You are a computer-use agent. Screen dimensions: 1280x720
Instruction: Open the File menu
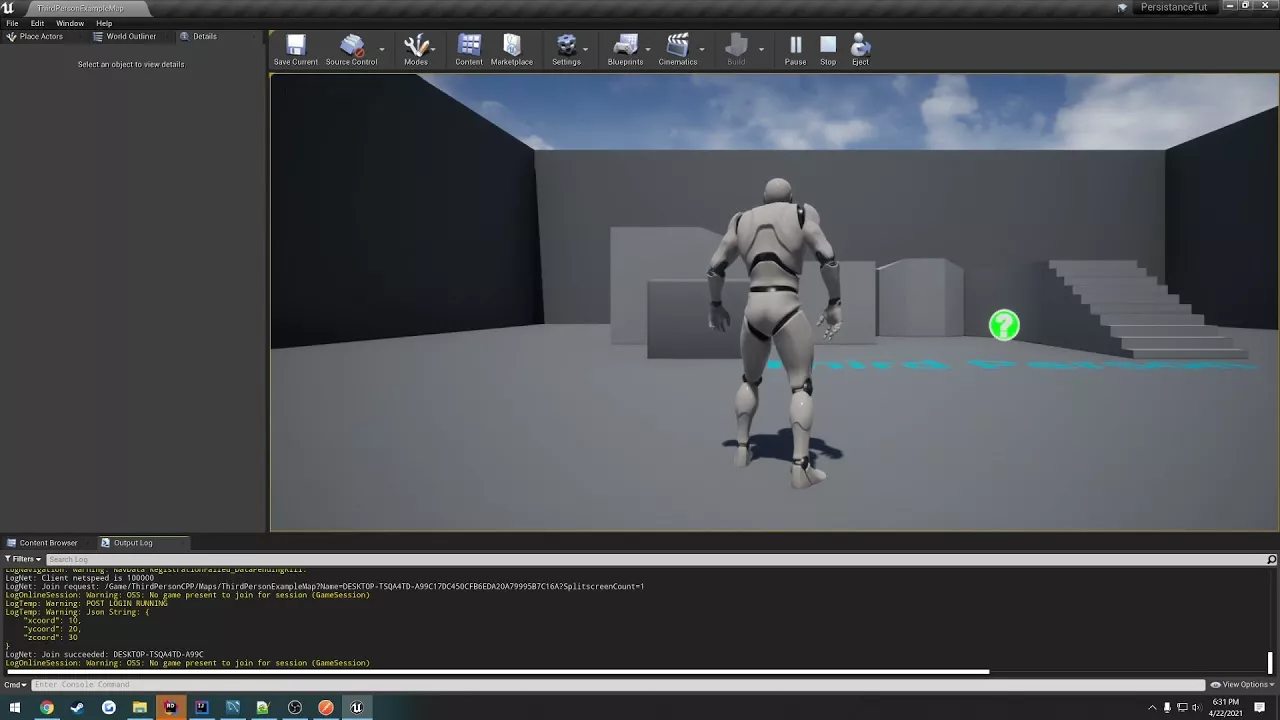click(x=12, y=23)
